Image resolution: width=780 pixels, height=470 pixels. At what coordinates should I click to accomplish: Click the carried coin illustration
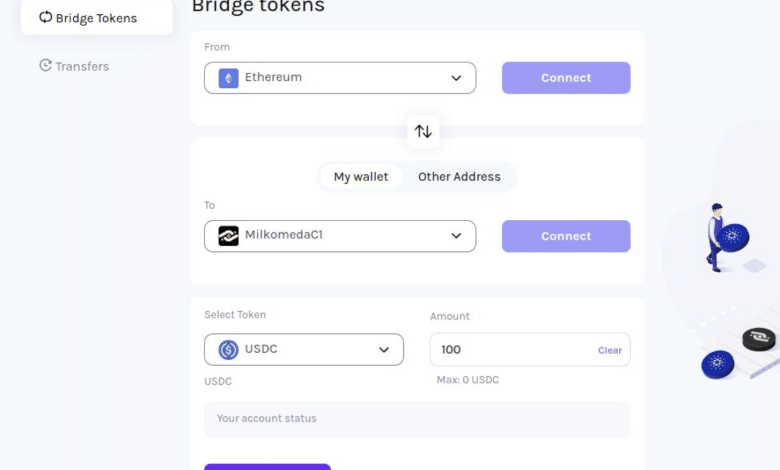click(733, 237)
